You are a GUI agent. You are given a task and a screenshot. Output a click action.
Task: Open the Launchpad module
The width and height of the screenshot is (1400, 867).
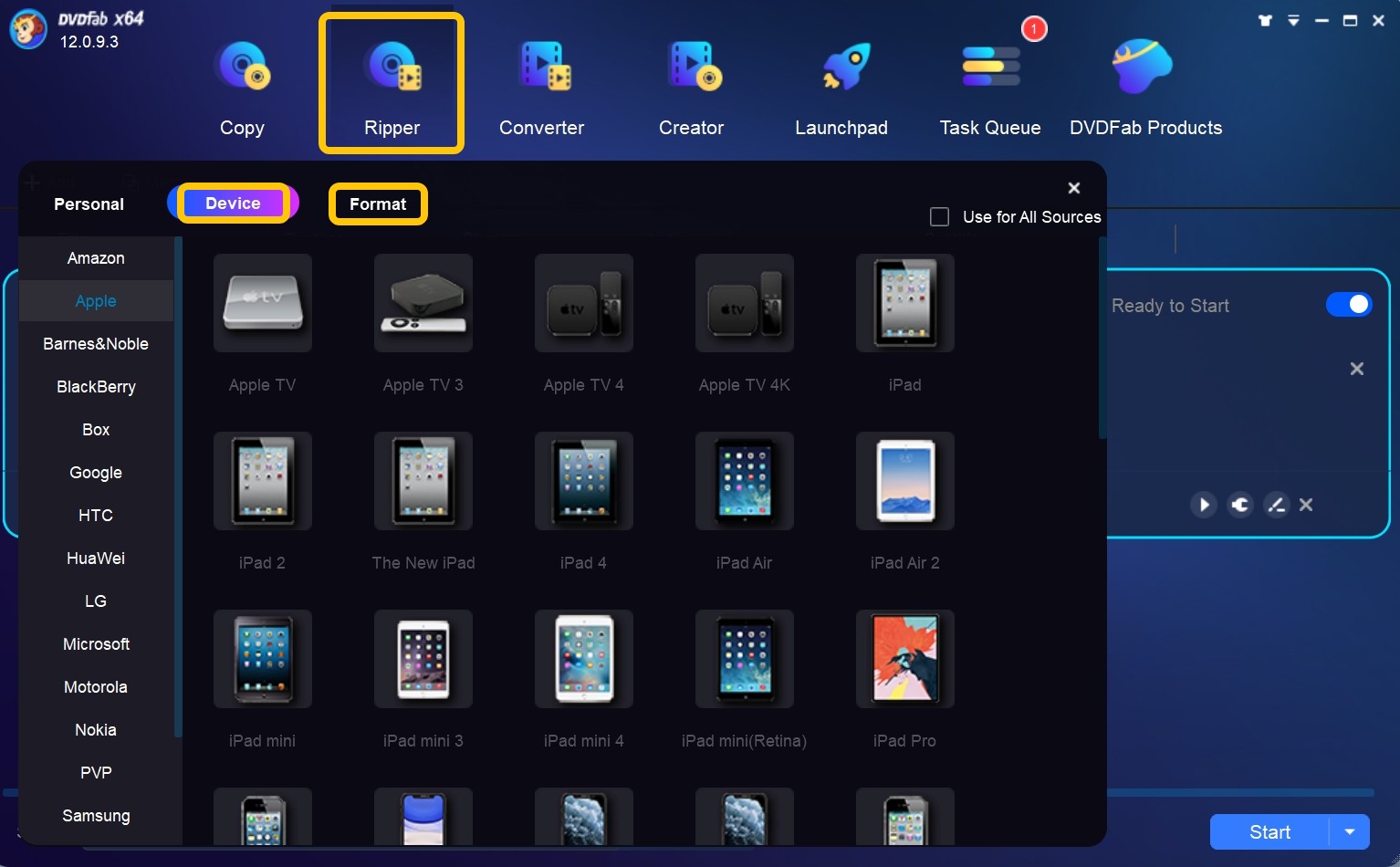tap(841, 89)
